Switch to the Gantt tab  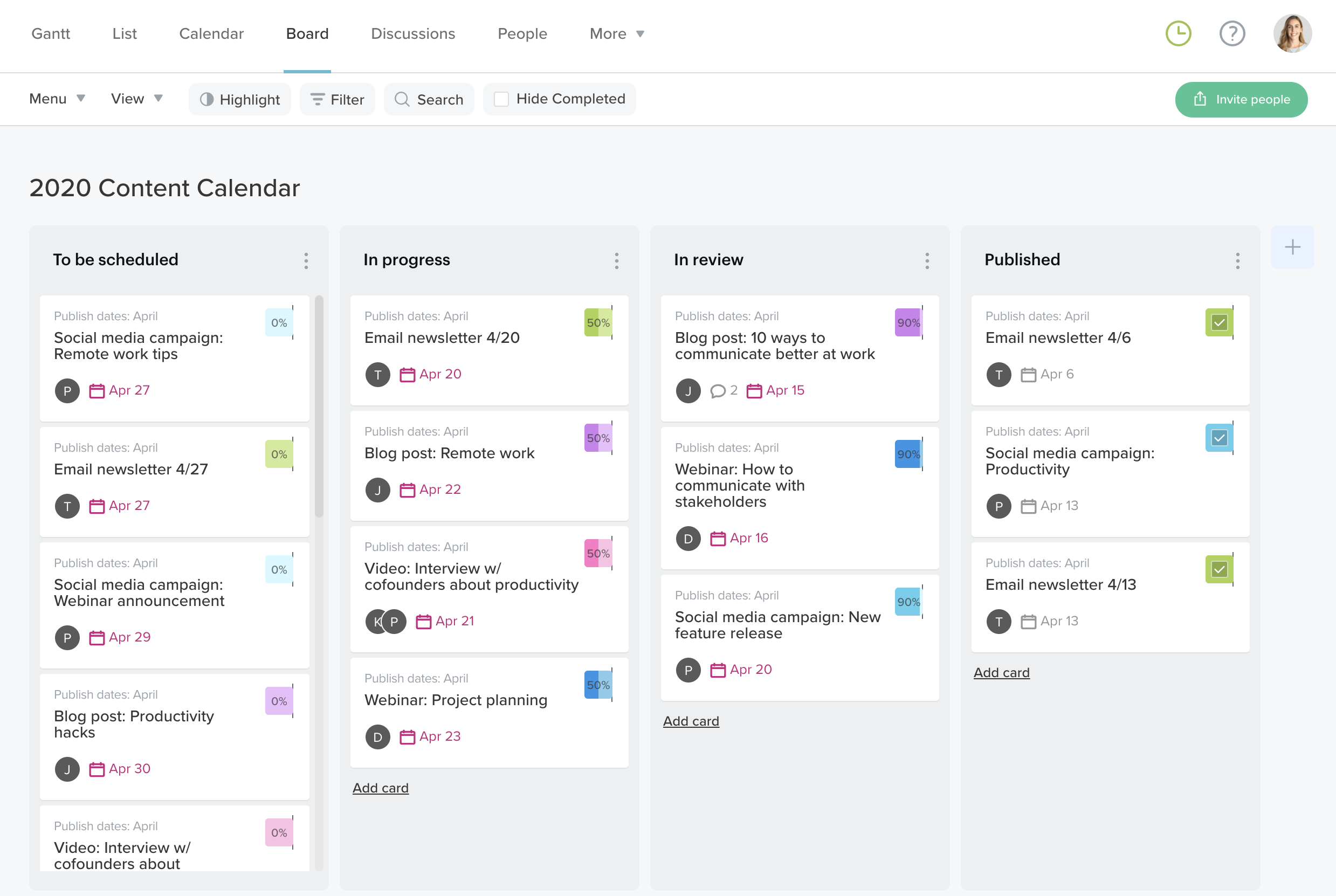(50, 34)
